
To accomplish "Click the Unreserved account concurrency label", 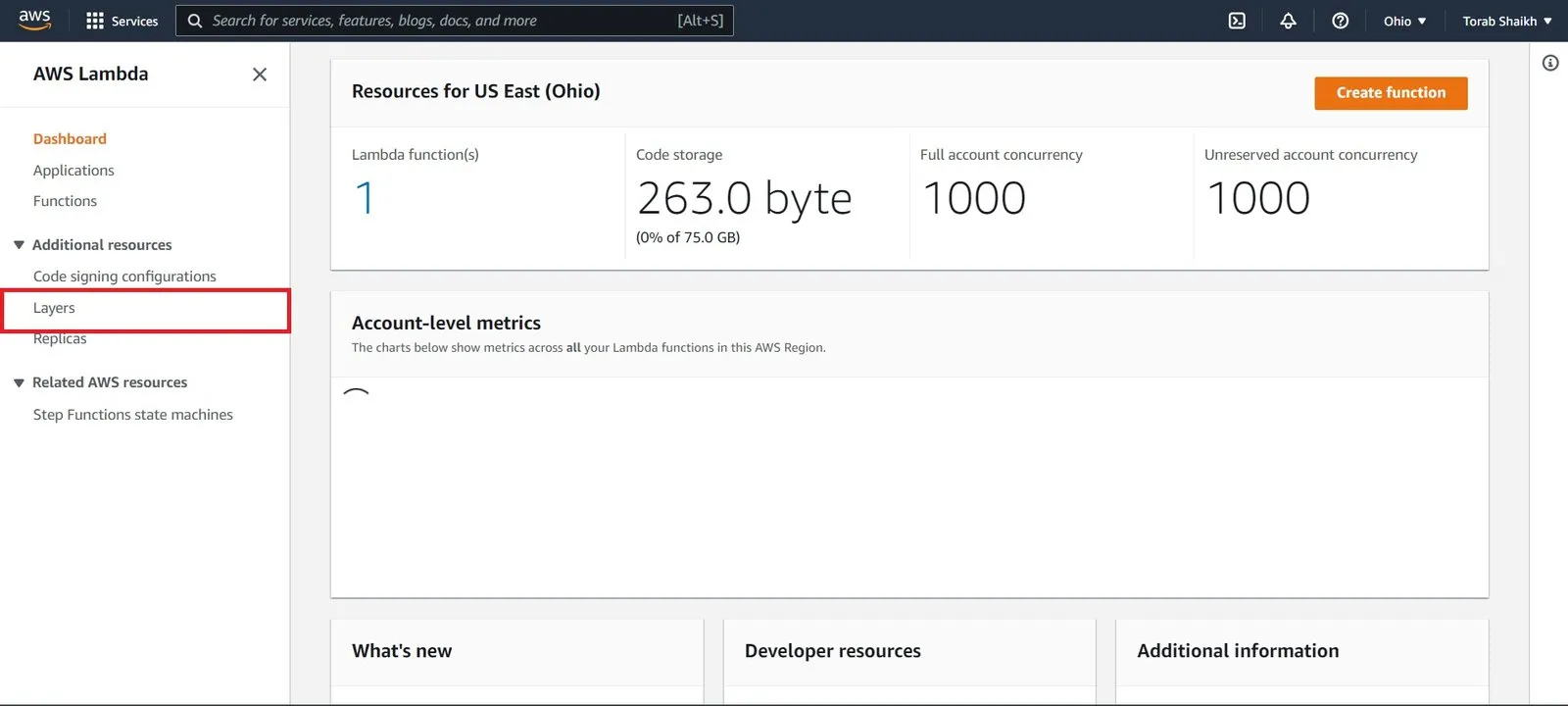I will click(x=1310, y=155).
